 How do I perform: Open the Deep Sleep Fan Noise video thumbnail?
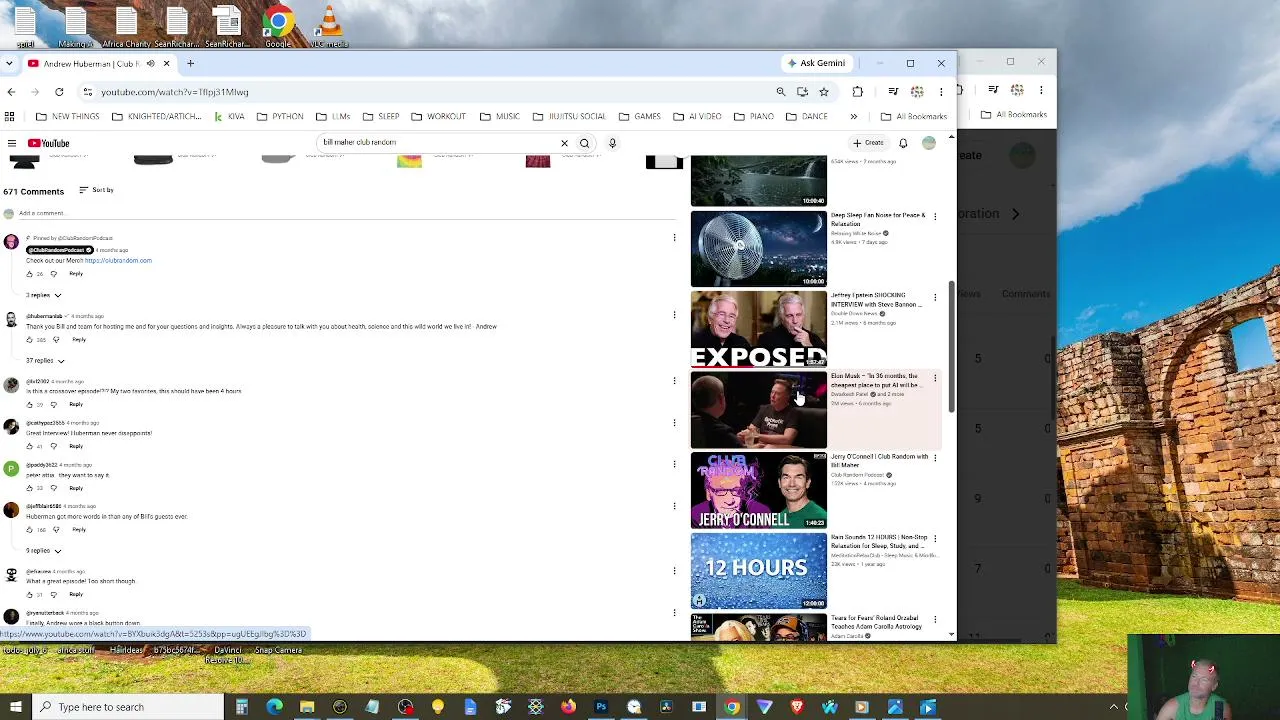pos(759,249)
